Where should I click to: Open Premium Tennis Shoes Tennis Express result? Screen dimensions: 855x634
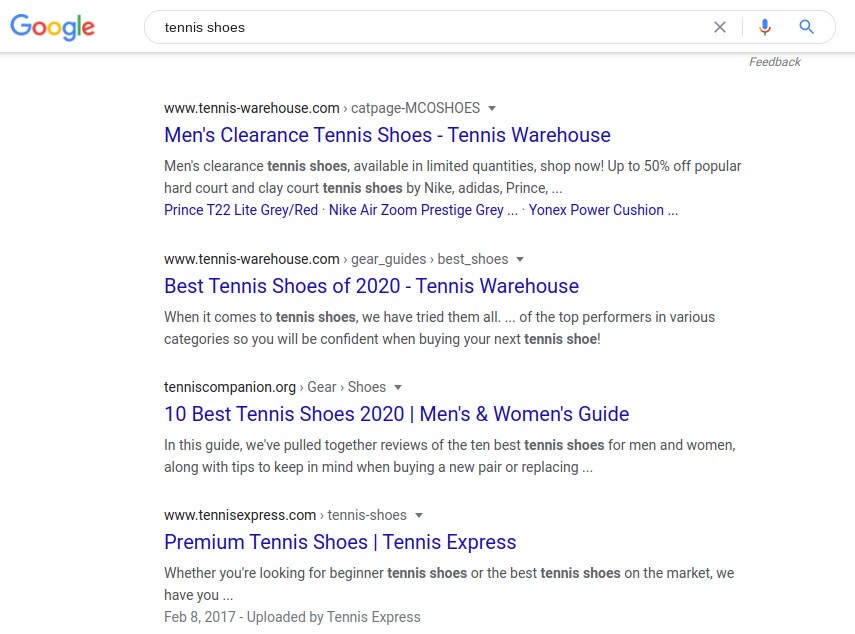tap(340, 542)
